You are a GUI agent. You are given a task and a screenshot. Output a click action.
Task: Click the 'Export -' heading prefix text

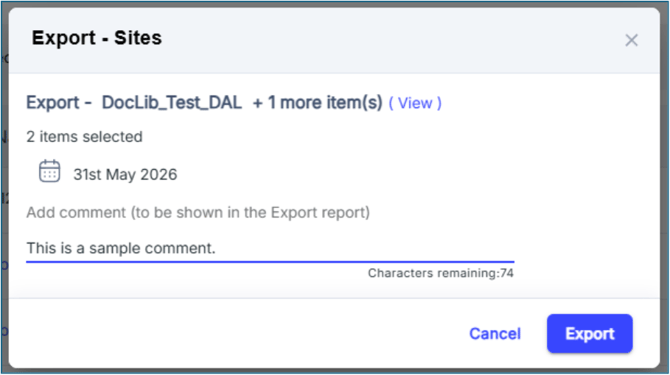pos(59,103)
